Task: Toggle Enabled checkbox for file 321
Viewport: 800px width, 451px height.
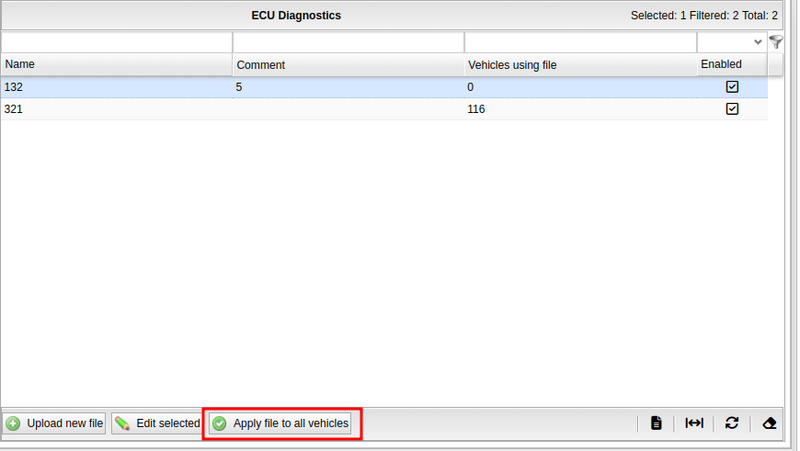Action: pyautogui.click(x=732, y=109)
